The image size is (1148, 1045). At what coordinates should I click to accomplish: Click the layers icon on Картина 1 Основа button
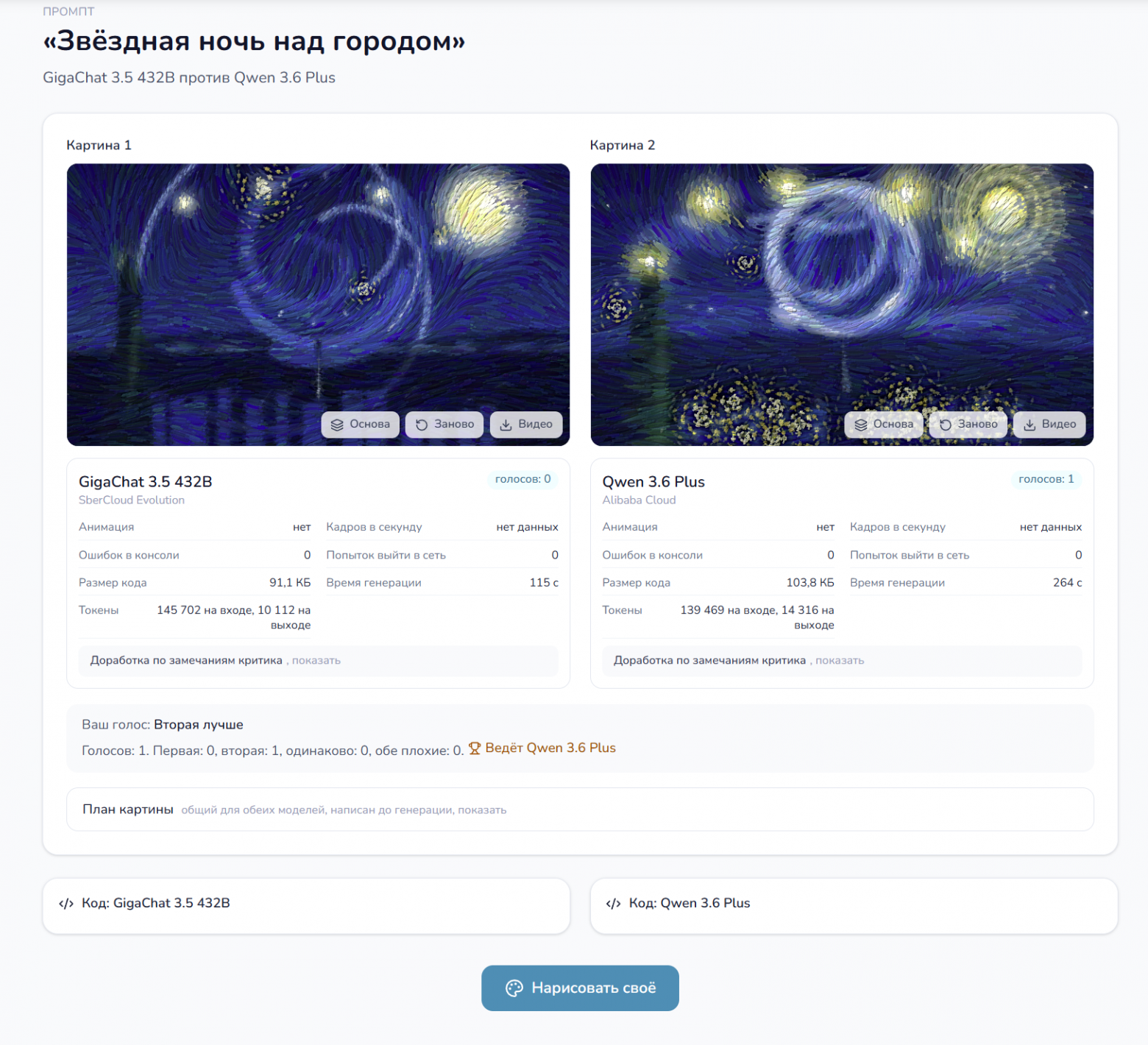tap(337, 425)
